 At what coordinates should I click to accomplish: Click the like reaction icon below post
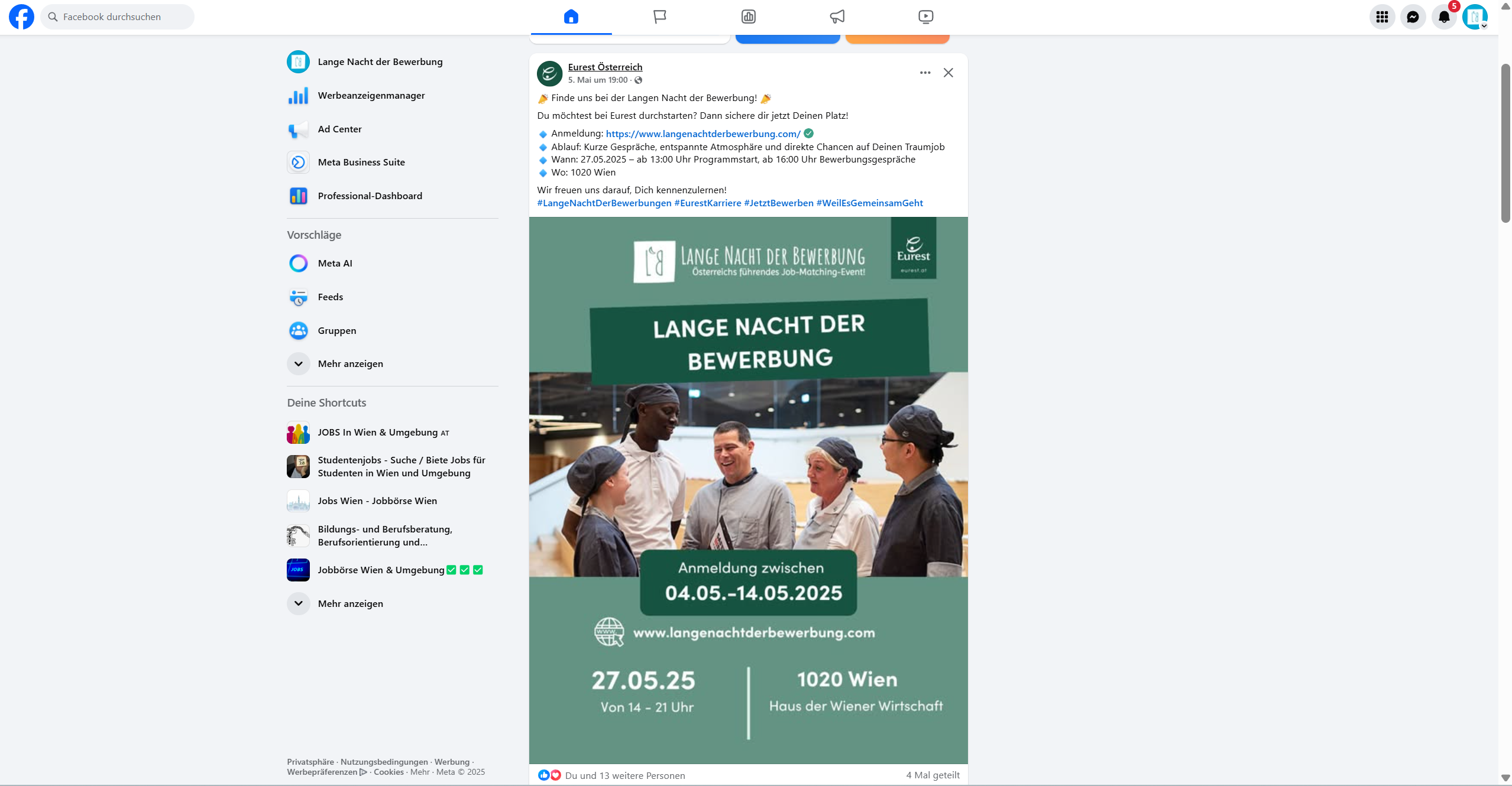(543, 775)
